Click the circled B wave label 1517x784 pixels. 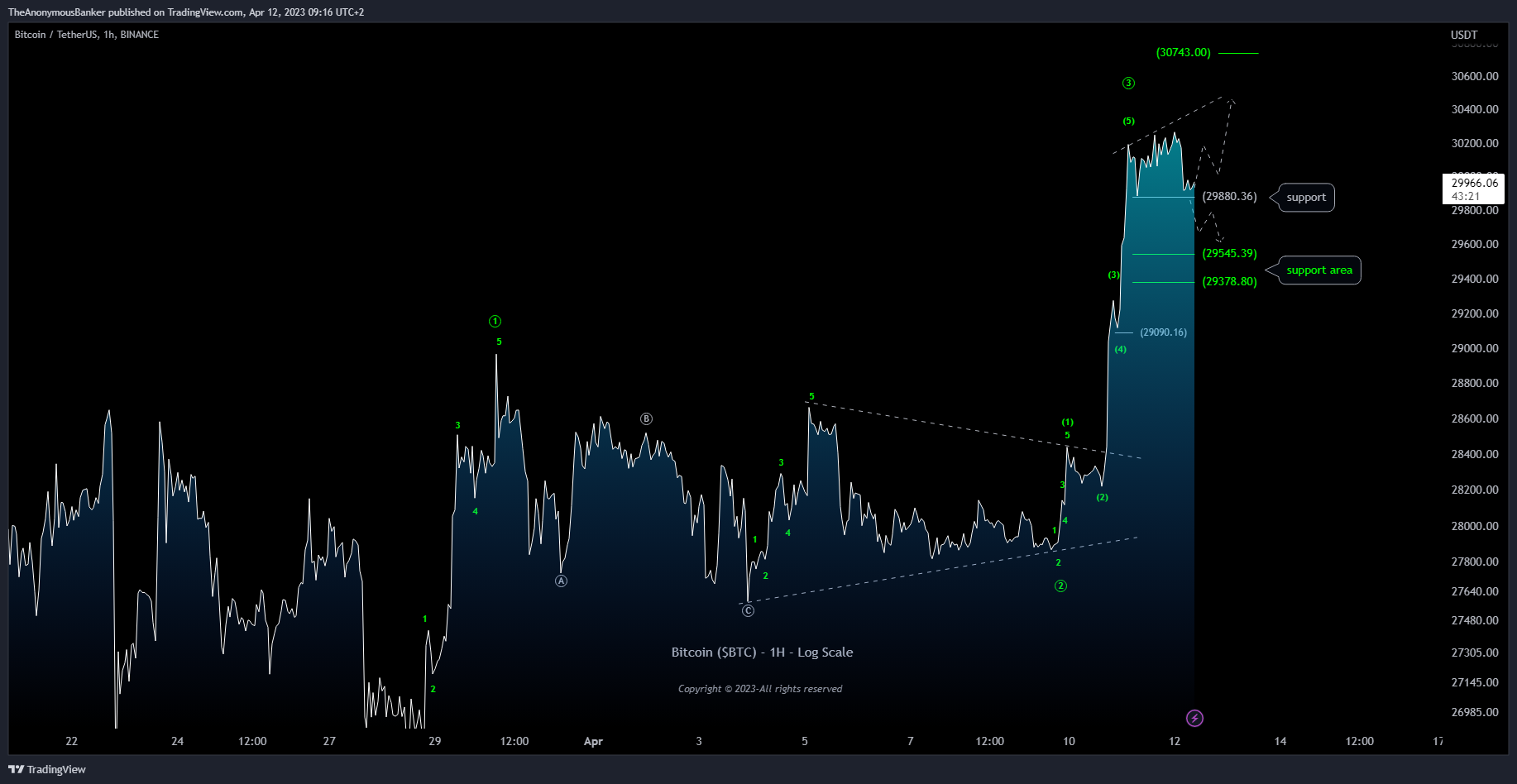[646, 418]
